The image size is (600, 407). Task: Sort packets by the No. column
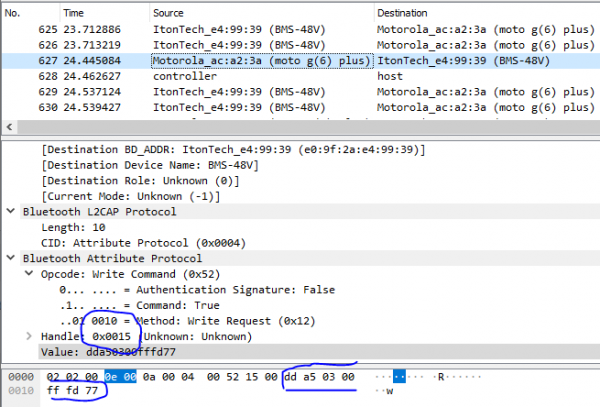[x=31, y=13]
